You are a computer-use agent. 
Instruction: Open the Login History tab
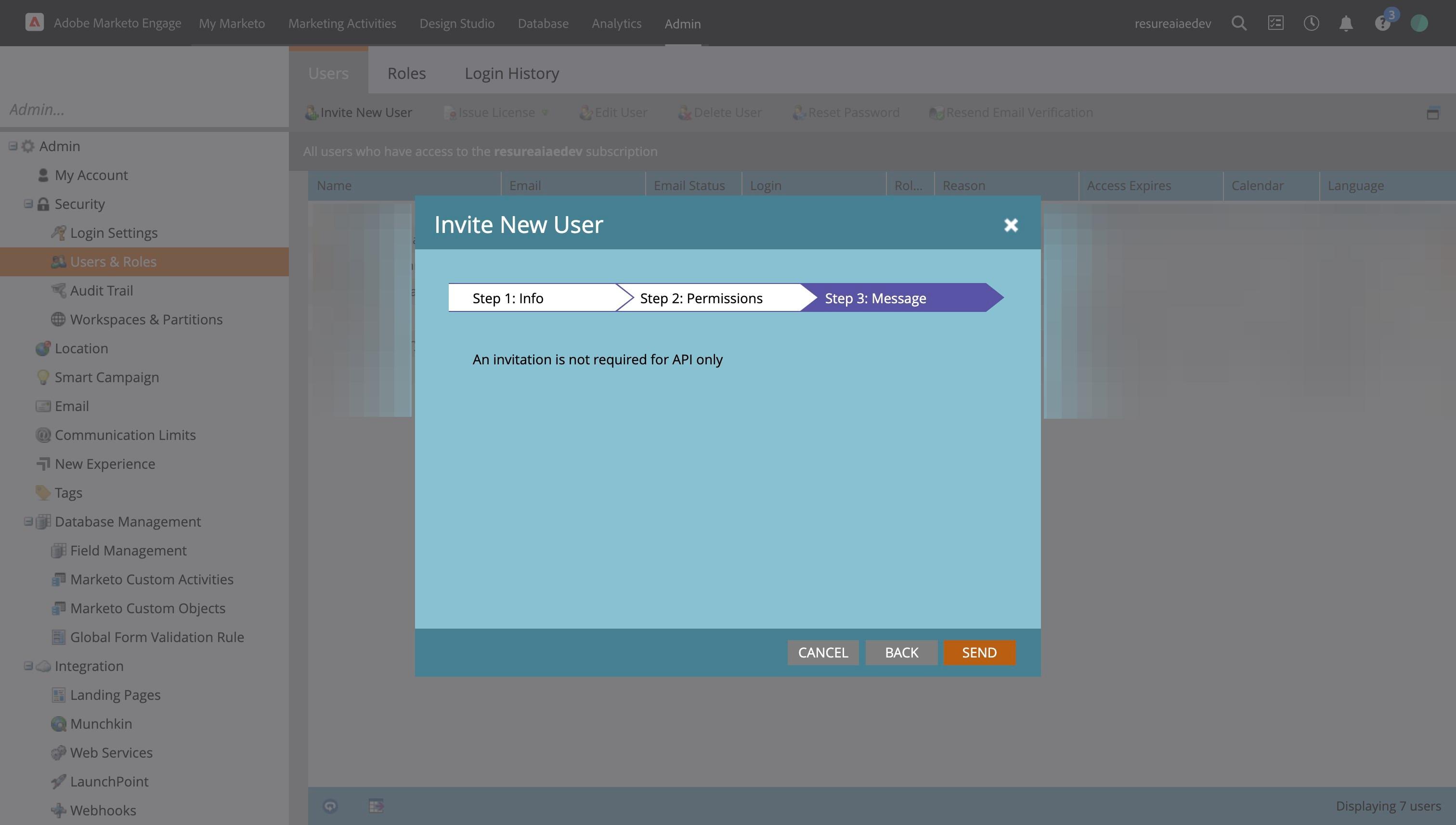point(511,73)
